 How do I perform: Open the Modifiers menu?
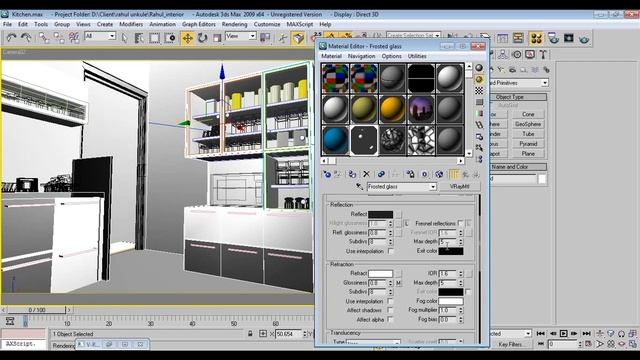131,24
